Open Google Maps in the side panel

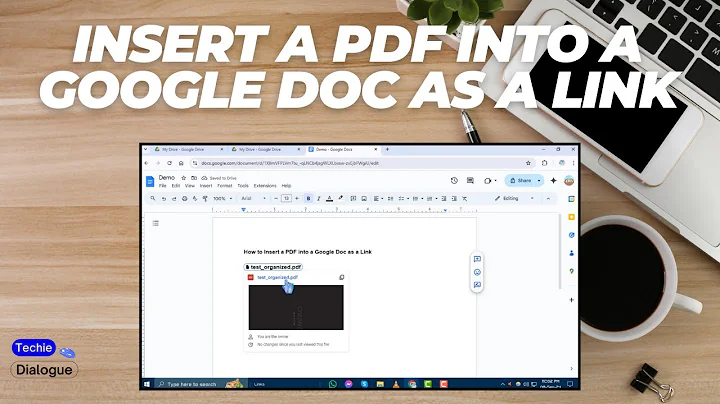point(571,271)
